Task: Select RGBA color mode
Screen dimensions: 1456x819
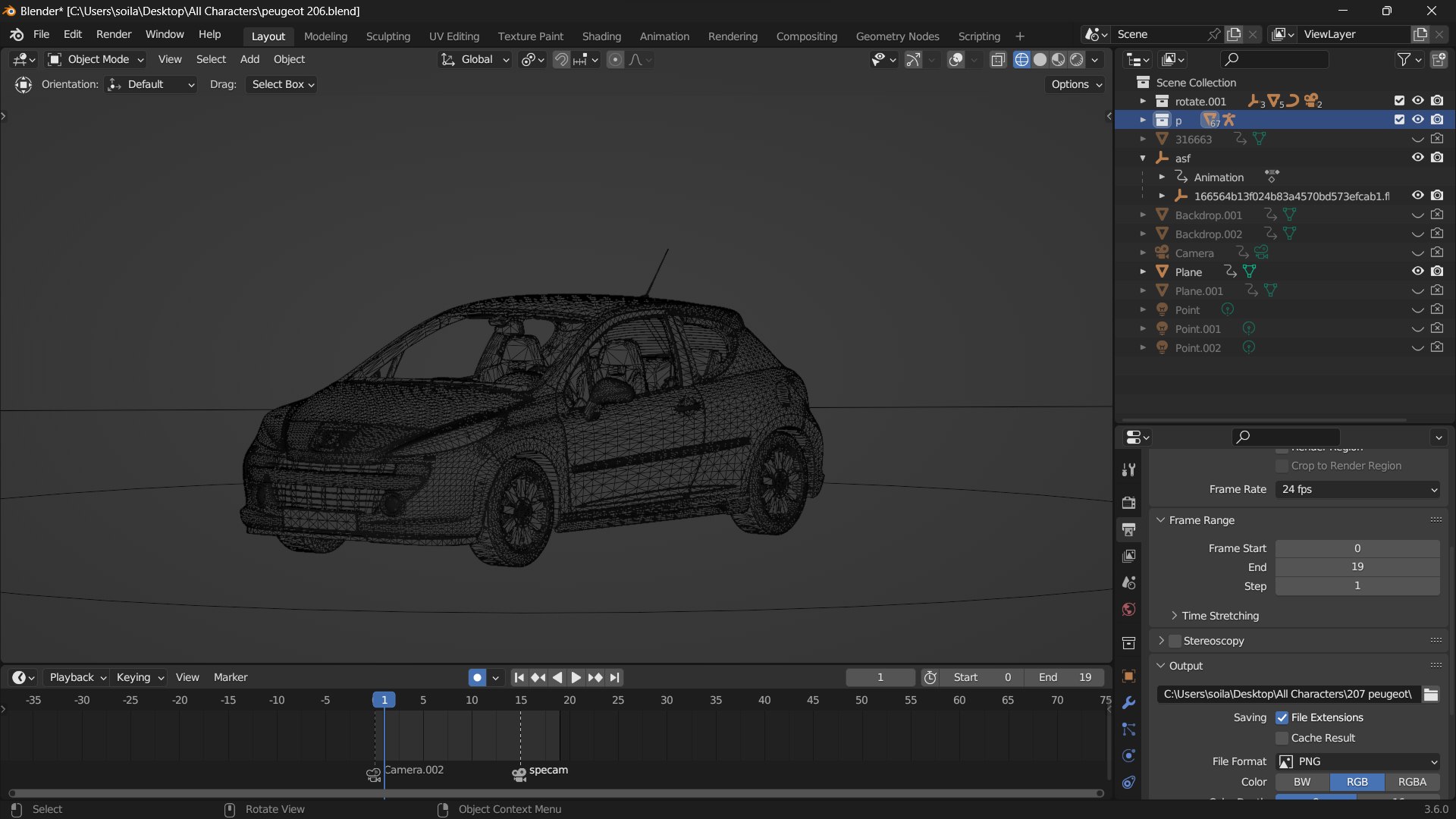Action: (1412, 782)
